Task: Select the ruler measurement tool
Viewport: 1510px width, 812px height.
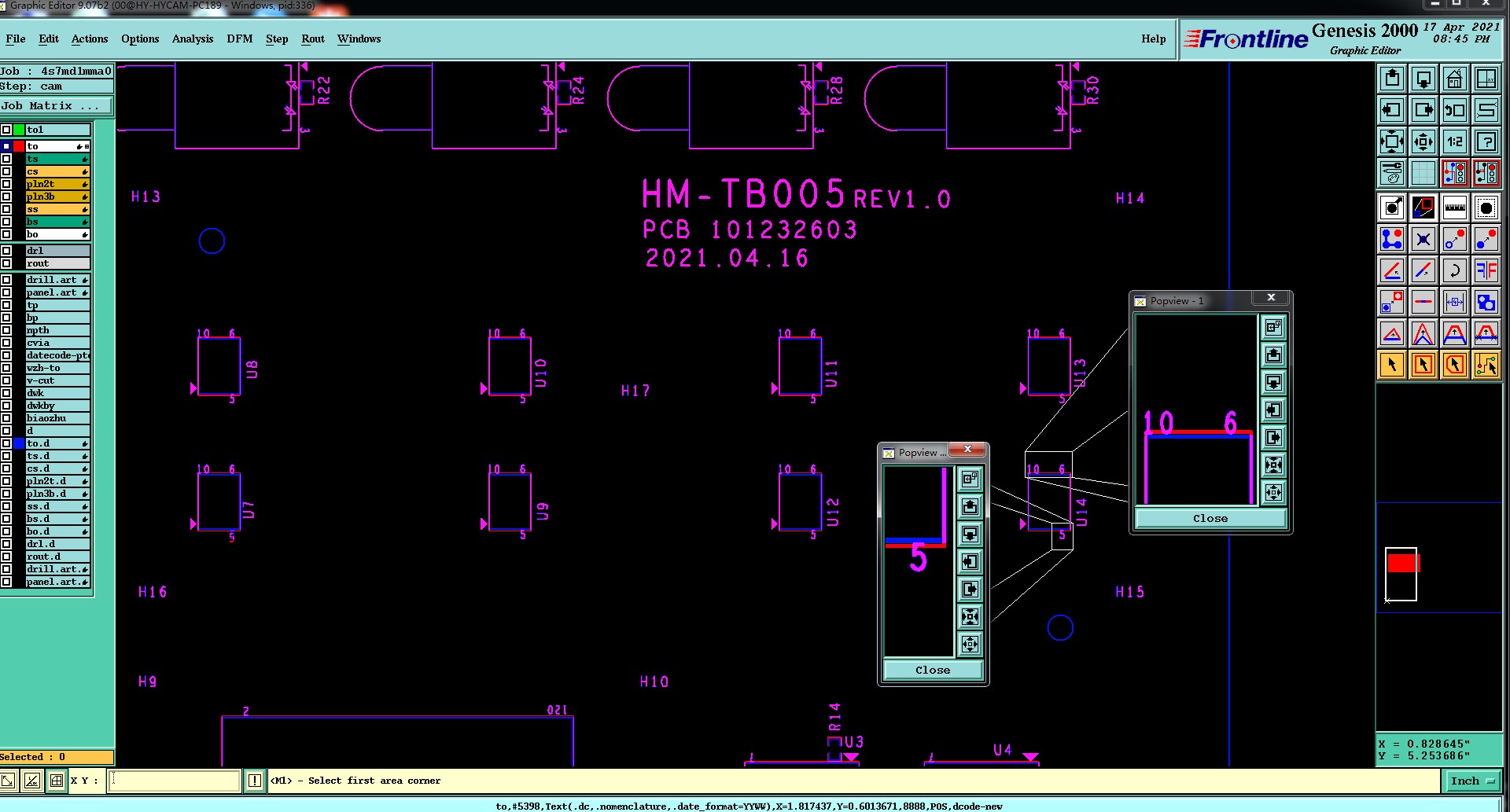Action: (1455, 208)
